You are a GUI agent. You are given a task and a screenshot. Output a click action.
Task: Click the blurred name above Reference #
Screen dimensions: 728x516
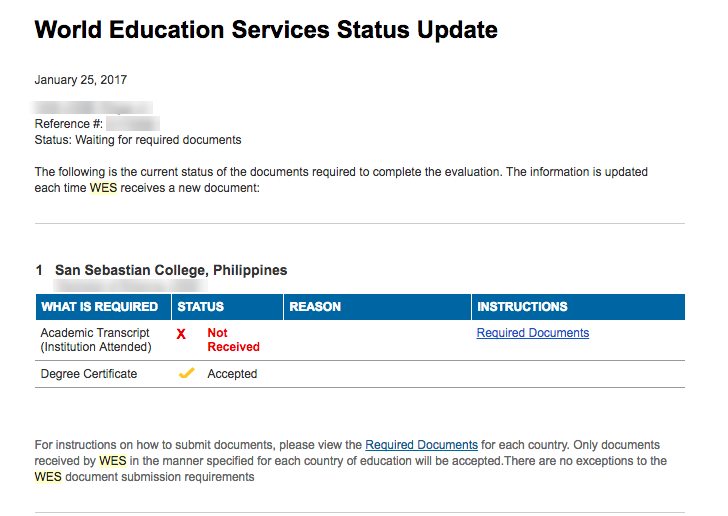point(92,107)
